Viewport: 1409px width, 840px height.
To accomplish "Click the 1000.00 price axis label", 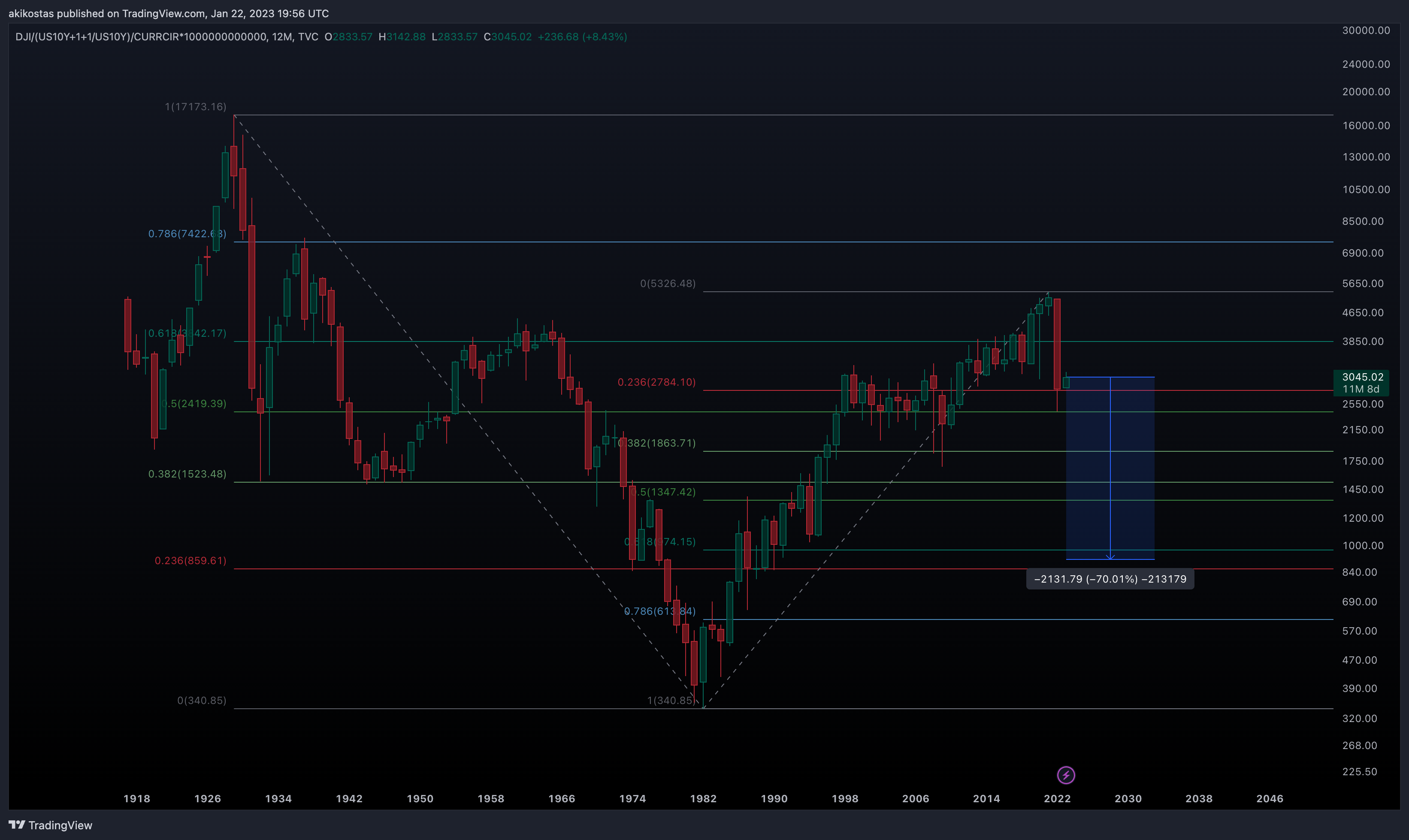I will click(x=1363, y=545).
